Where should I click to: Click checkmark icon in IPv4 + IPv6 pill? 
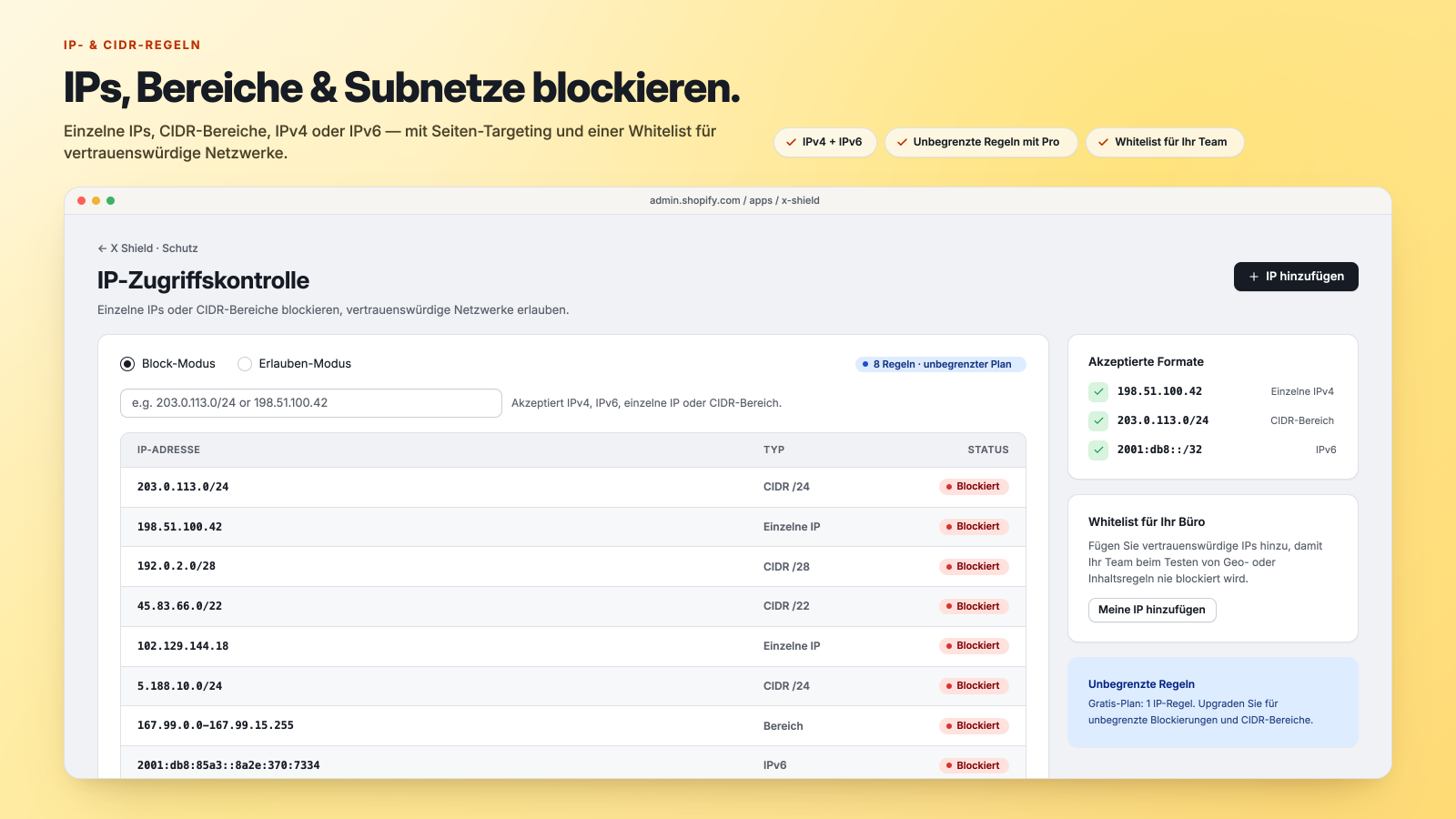pos(791,142)
